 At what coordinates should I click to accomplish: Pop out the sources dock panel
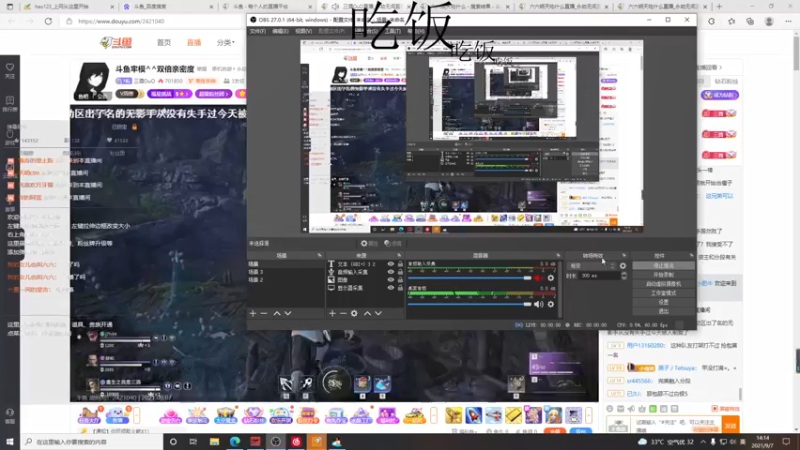pos(399,255)
